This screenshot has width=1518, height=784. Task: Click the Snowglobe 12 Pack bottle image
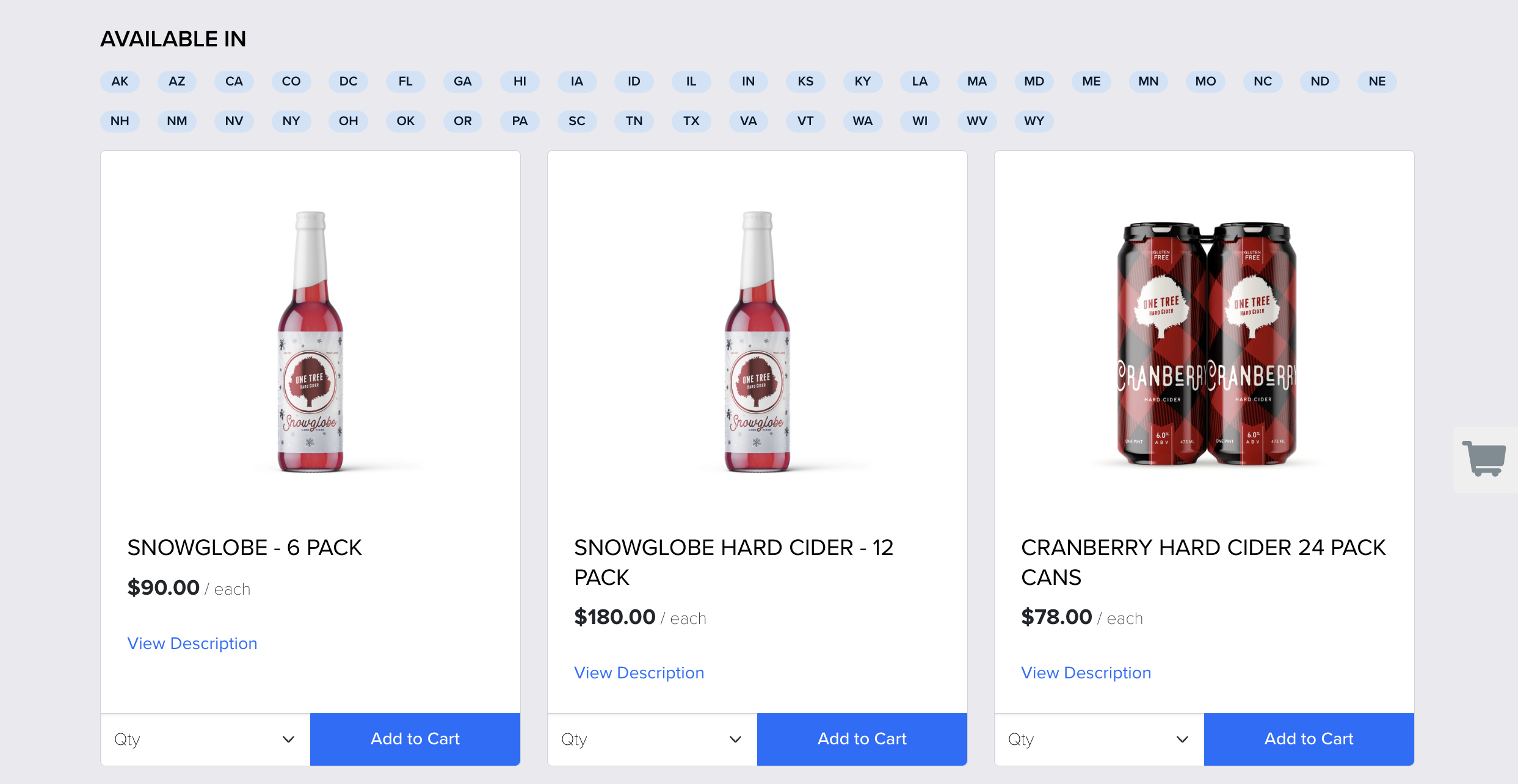(x=757, y=342)
